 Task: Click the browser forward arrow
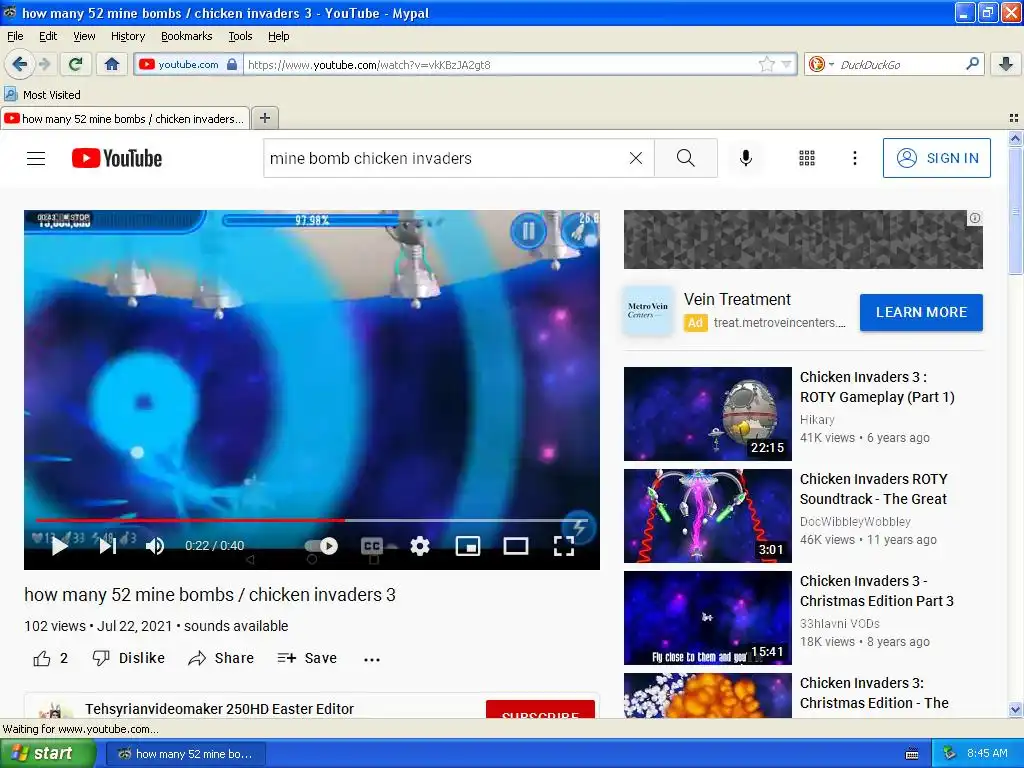[45, 64]
